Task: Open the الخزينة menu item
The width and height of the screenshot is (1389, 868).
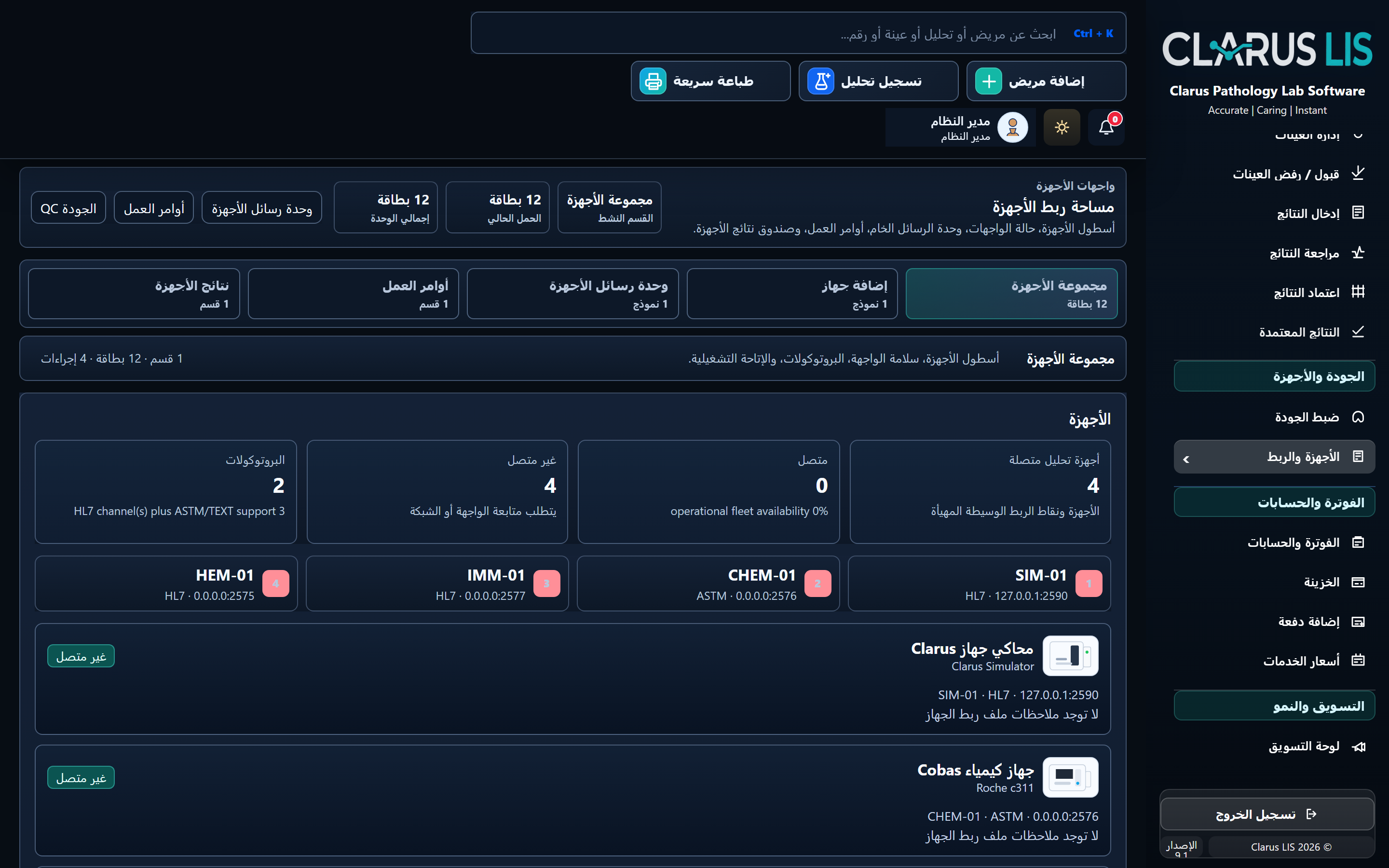Action: [1274, 582]
